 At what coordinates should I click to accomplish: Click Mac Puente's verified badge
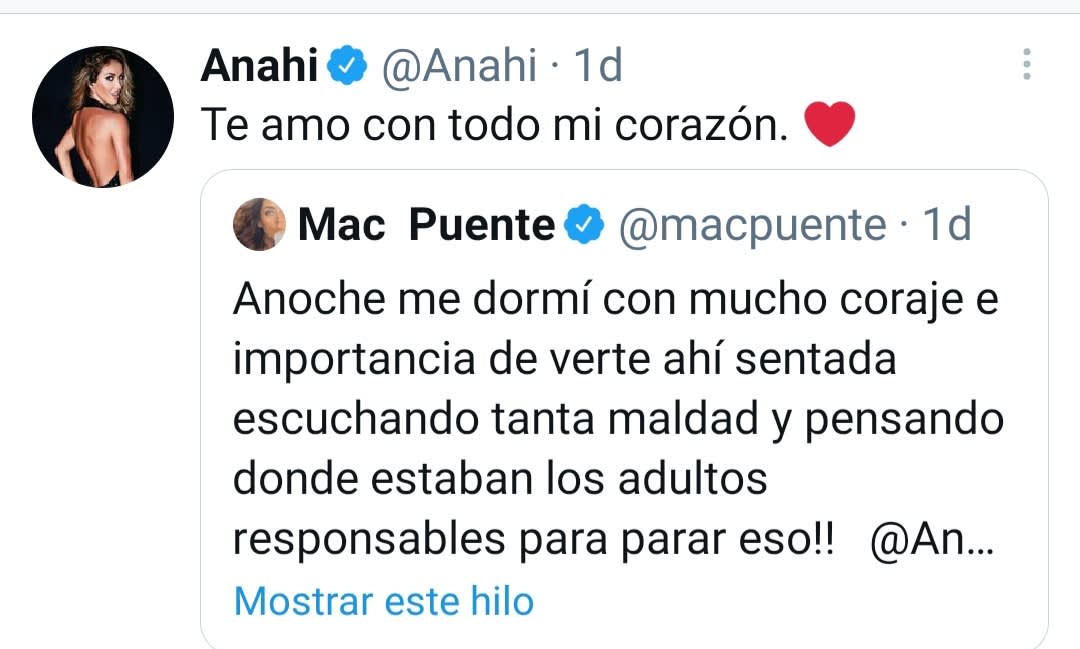click(586, 226)
